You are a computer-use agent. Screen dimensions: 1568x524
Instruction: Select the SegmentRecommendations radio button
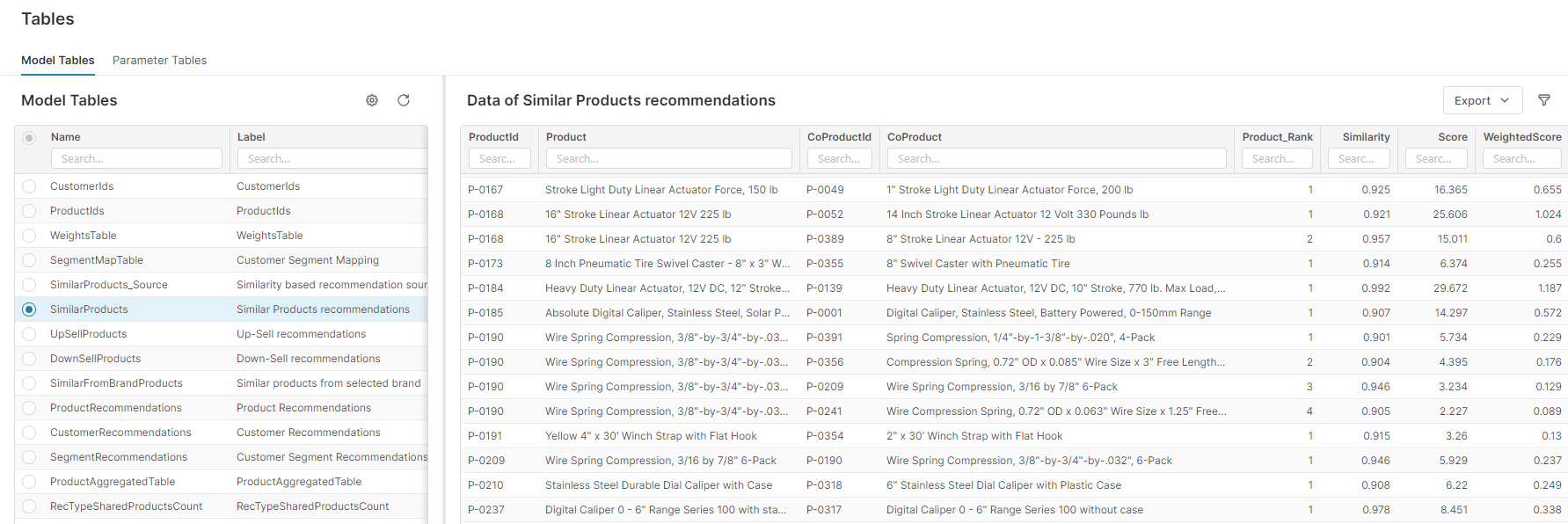[x=29, y=457]
